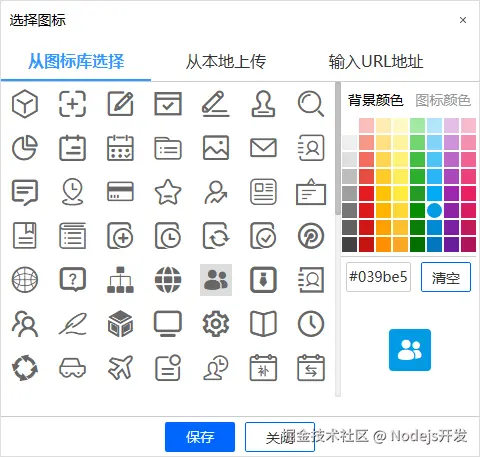The height and width of the screenshot is (457, 480).
Task: Select the question mark speech bubble icon
Action: pos(72,280)
